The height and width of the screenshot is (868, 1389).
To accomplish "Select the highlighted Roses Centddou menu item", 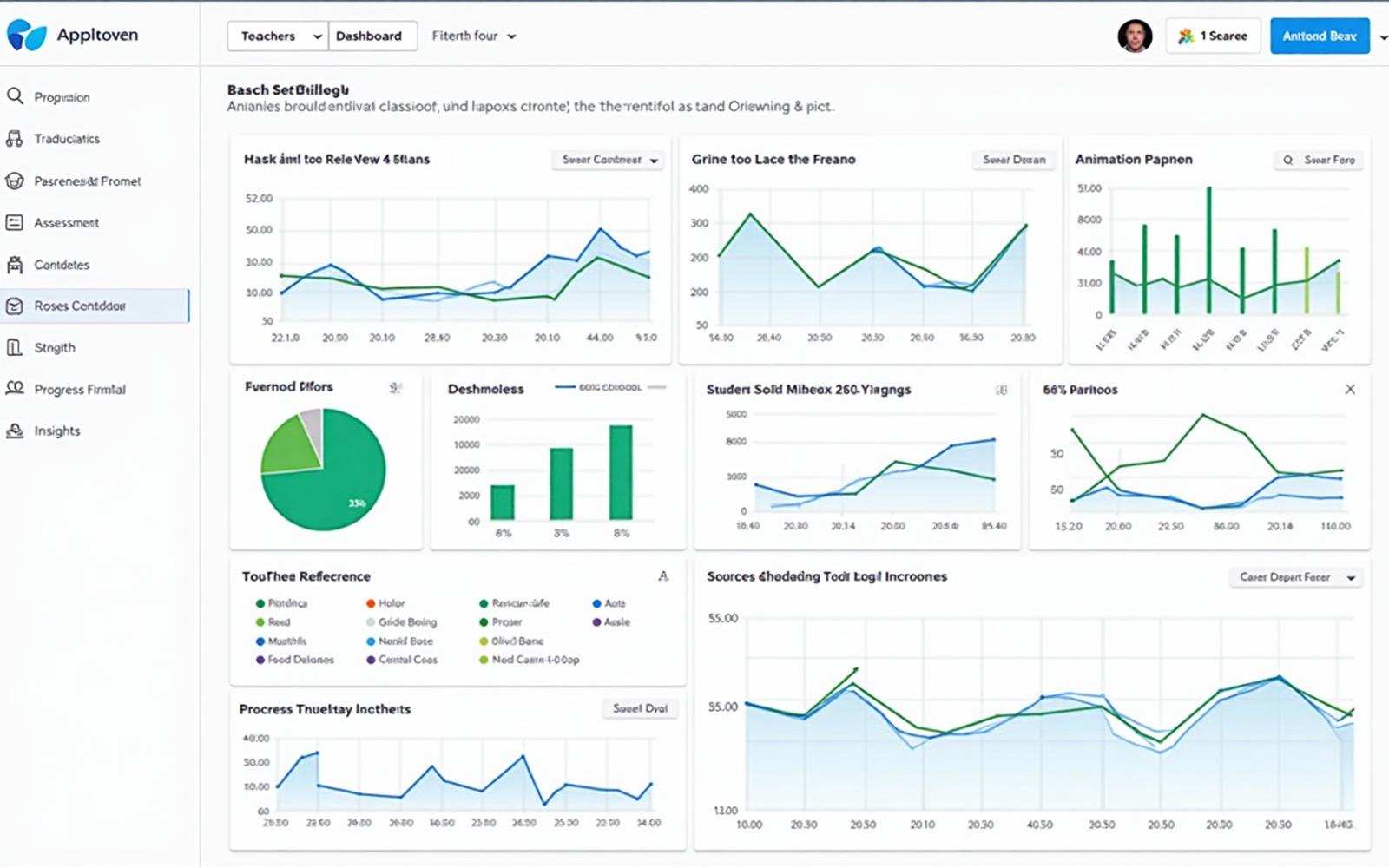I will pyautogui.click(x=79, y=306).
